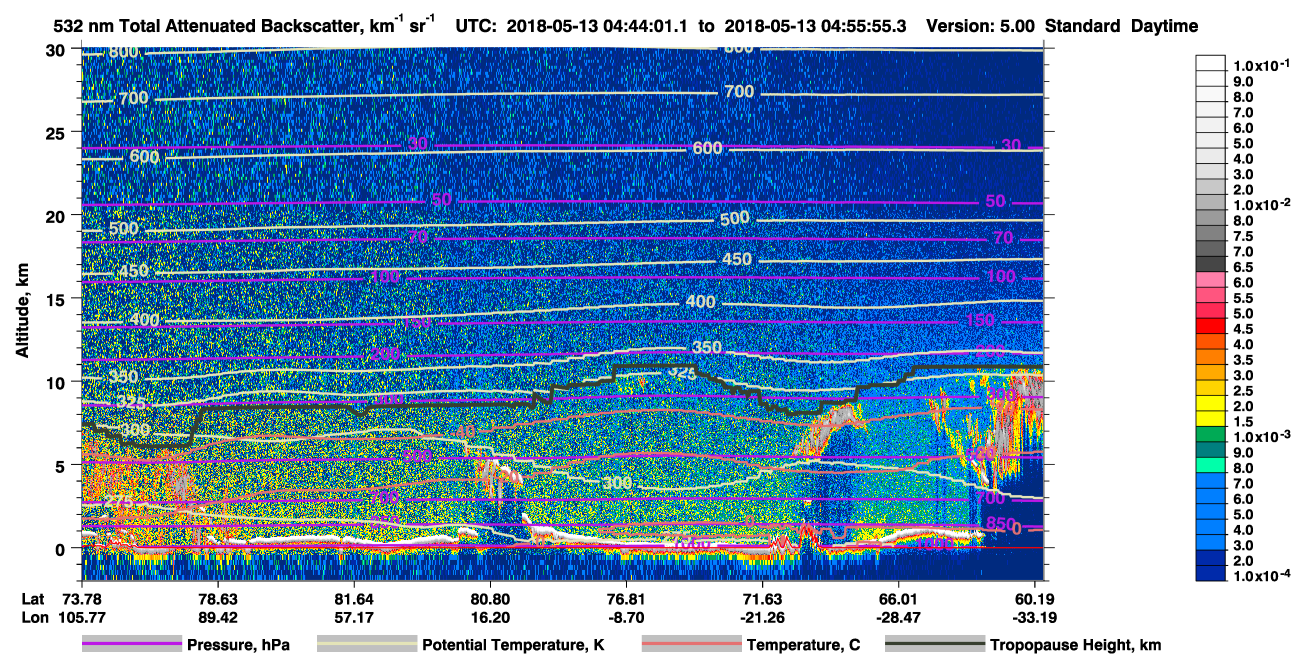Click the 'Lat' row label
This screenshot has height=667, width=1300.
click(x=32, y=599)
